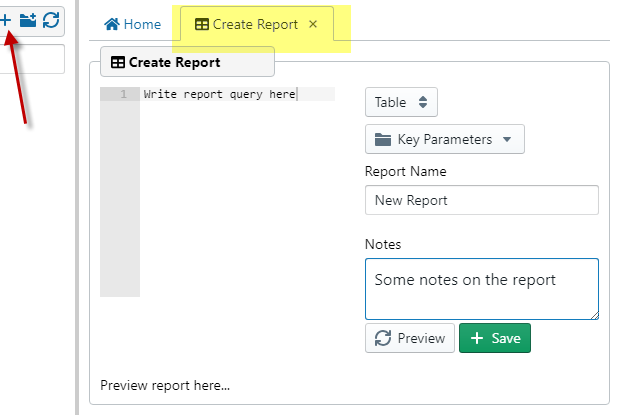Click the circular arrows icon on Preview
This screenshot has width=617, height=415.
[383, 338]
